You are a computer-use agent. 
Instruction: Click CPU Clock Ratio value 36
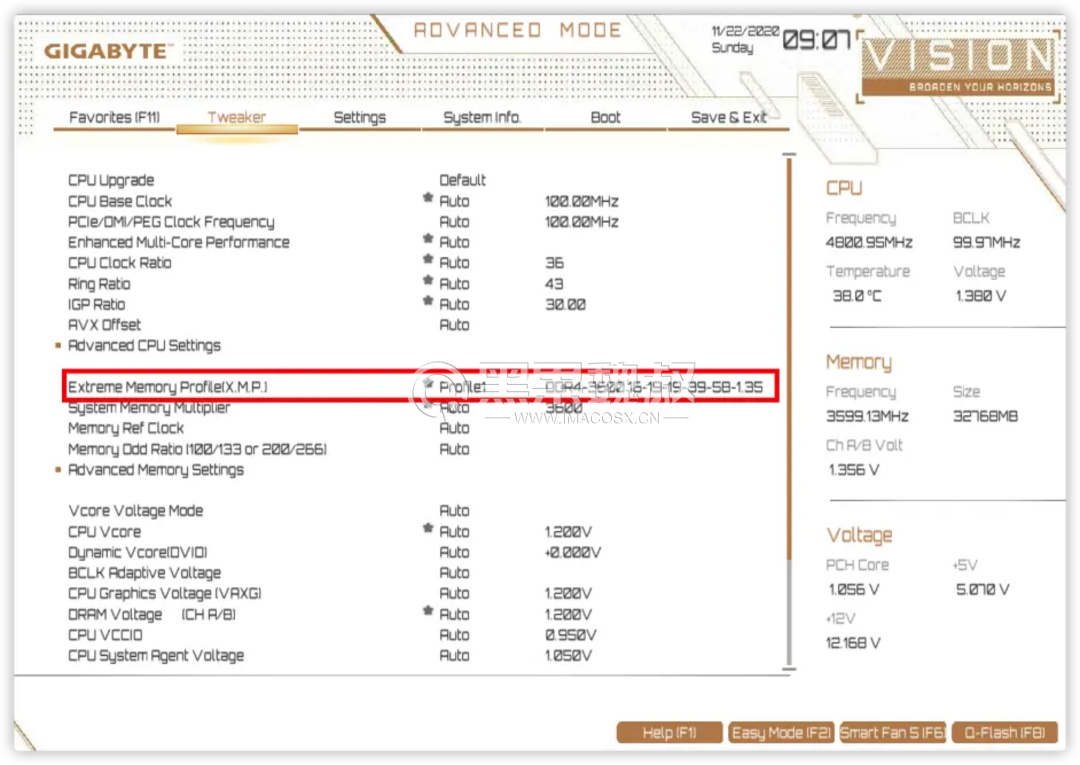554,263
